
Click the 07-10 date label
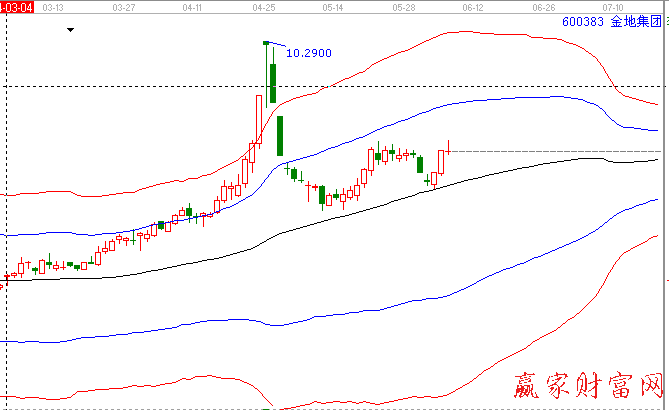point(613,6)
